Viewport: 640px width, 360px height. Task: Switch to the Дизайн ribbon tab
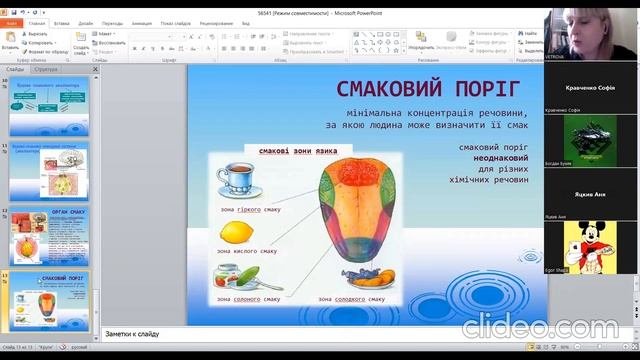(86, 24)
